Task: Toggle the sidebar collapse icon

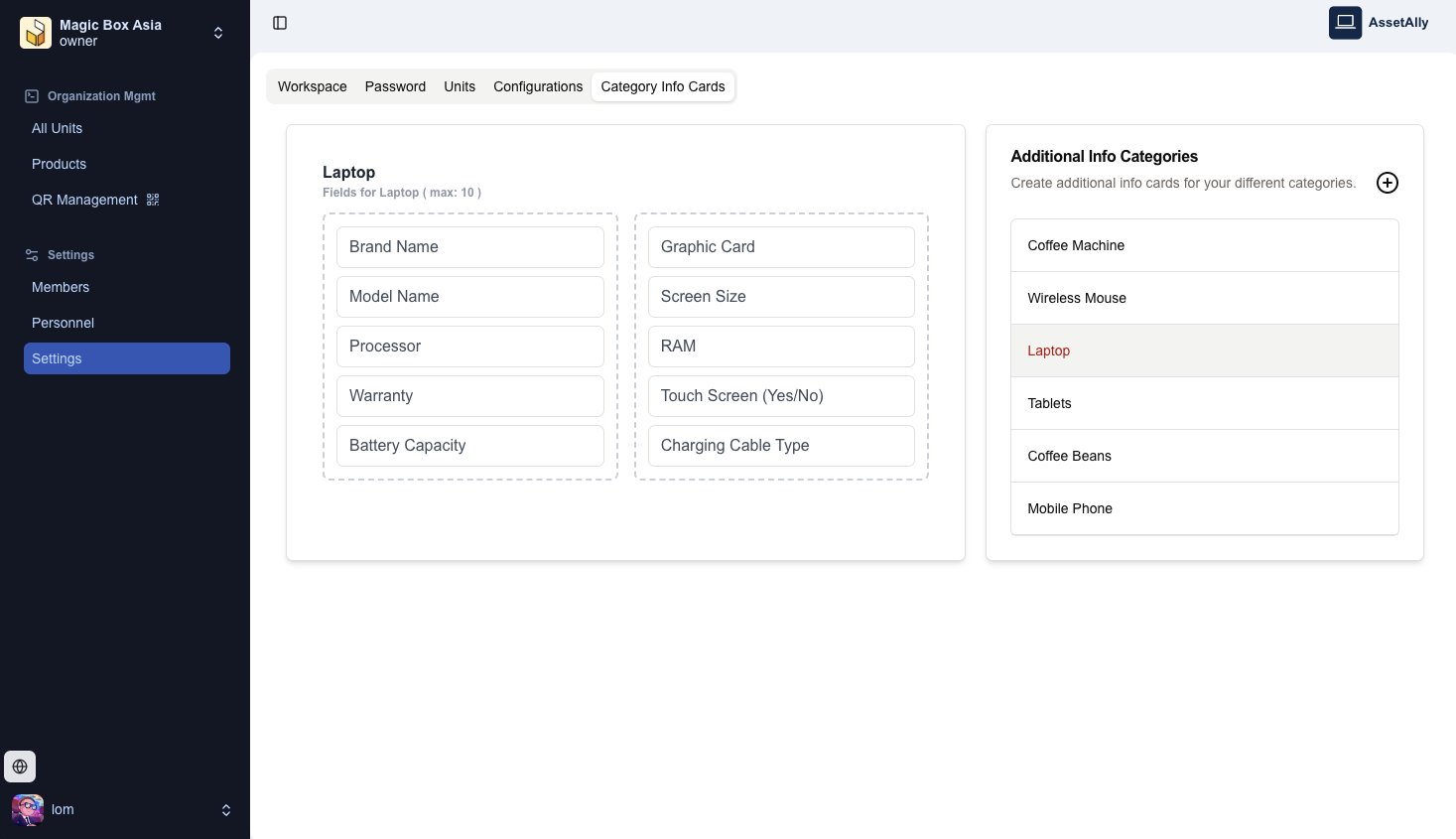Action: pos(280,23)
